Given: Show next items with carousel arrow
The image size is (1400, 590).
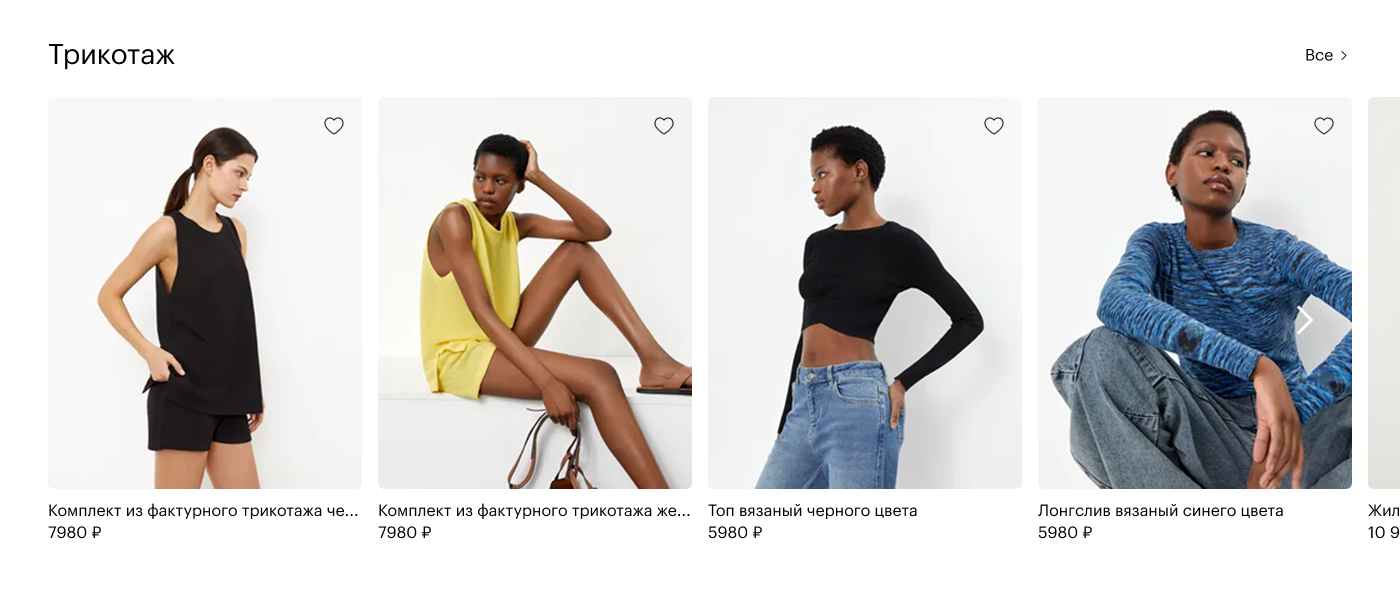Looking at the screenshot, I should tap(1305, 320).
